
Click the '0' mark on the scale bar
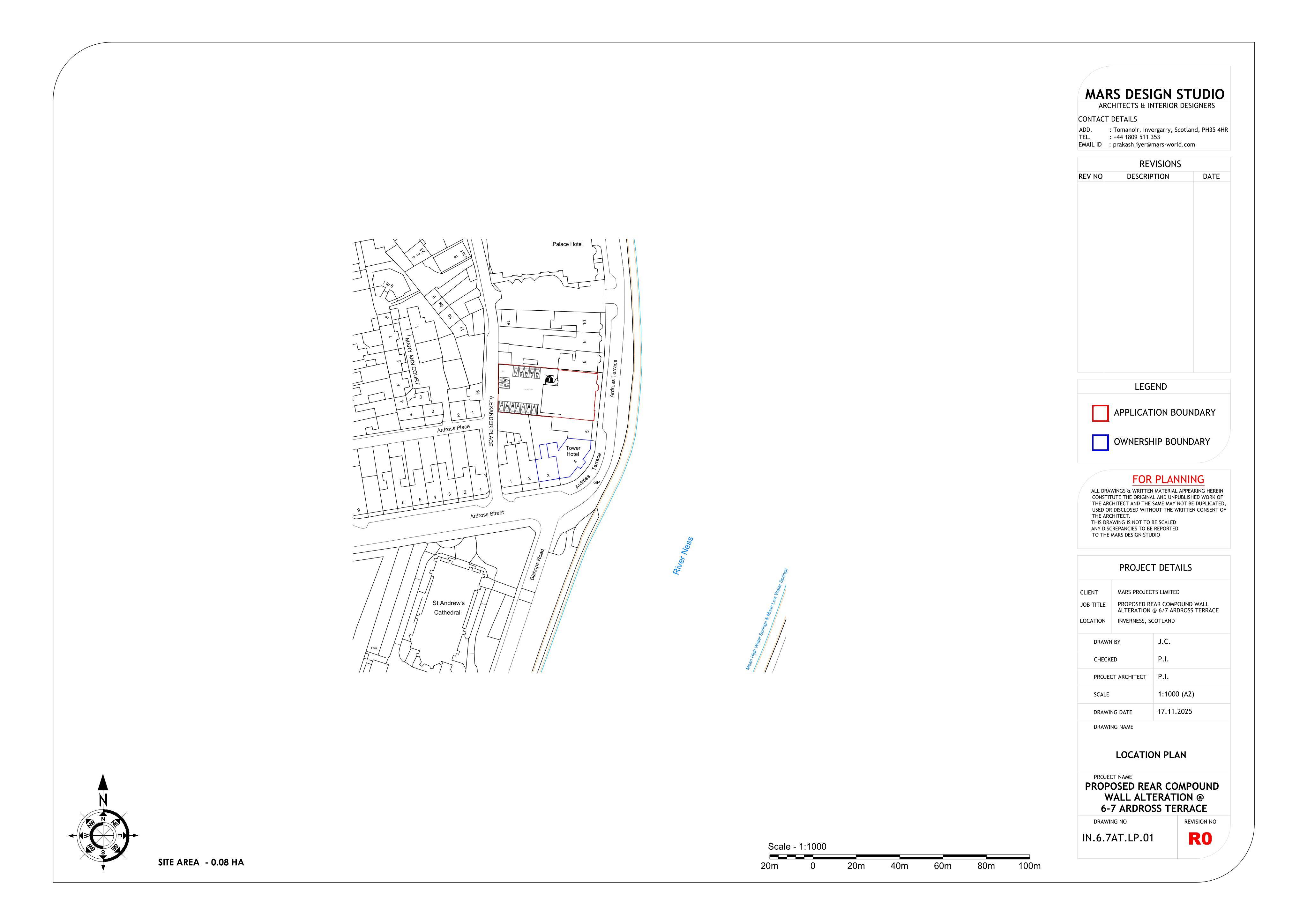(x=812, y=865)
